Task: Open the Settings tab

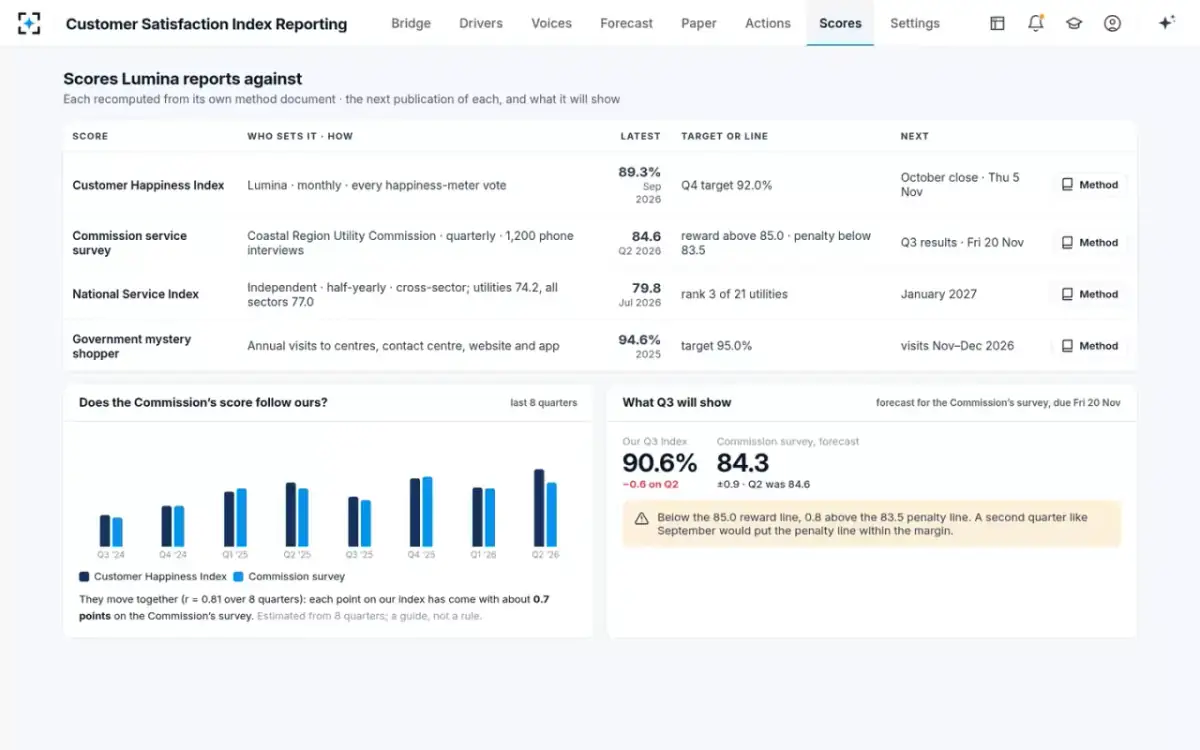Action: tap(915, 23)
